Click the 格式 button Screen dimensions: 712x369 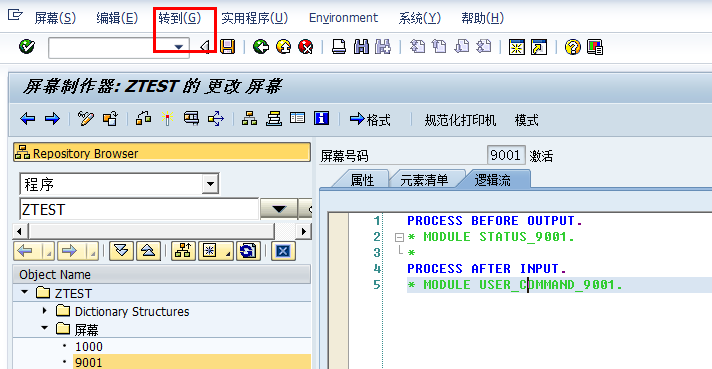pyautogui.click(x=370, y=120)
